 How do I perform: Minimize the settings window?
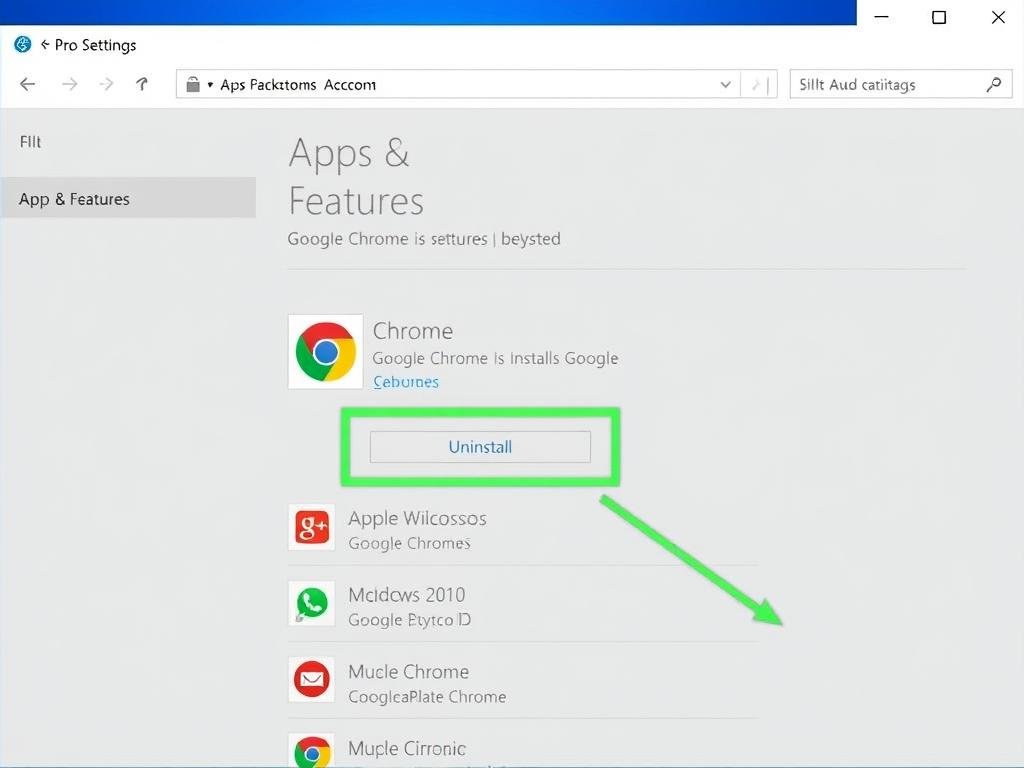point(882,17)
